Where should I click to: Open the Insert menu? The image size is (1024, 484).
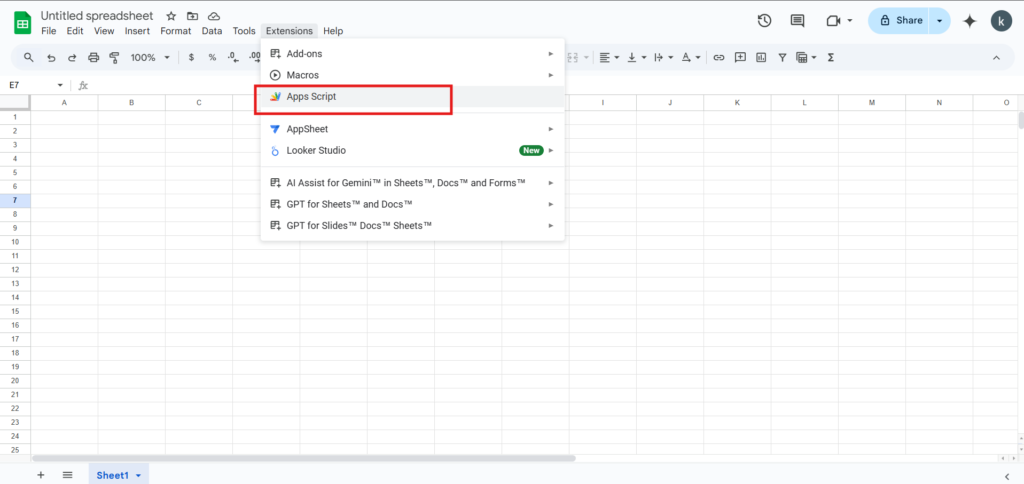pos(137,31)
